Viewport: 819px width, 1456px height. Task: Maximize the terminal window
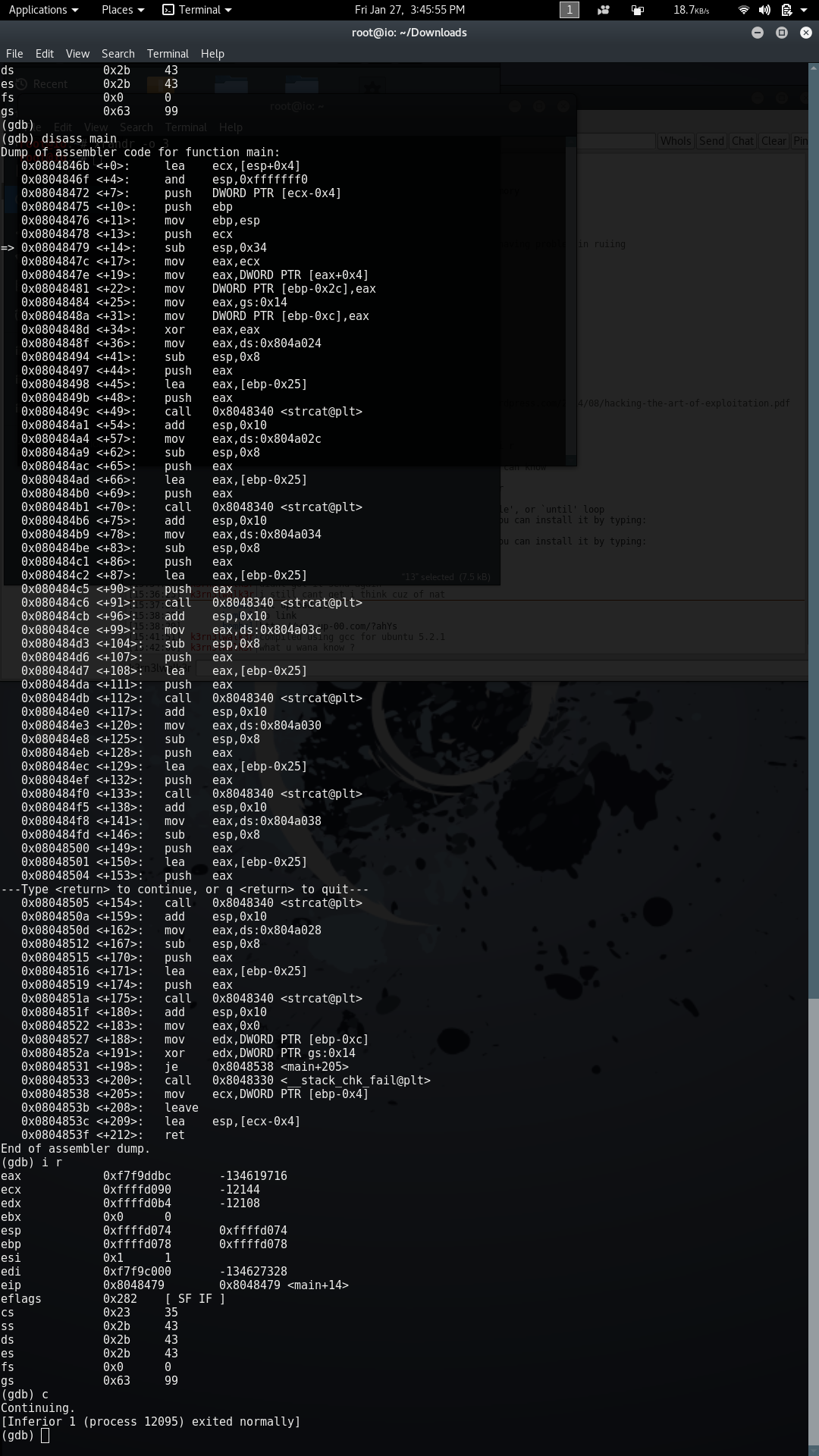point(782,33)
